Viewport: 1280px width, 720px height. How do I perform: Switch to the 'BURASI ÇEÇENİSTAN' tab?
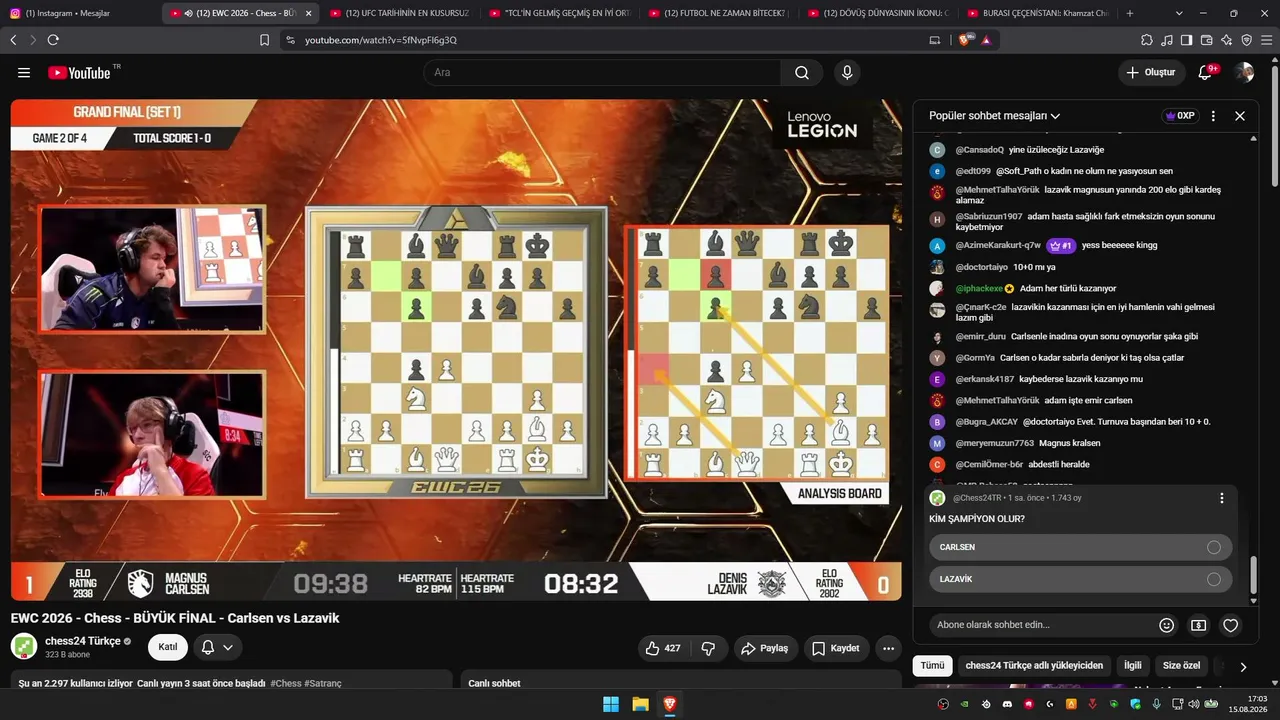1039,13
